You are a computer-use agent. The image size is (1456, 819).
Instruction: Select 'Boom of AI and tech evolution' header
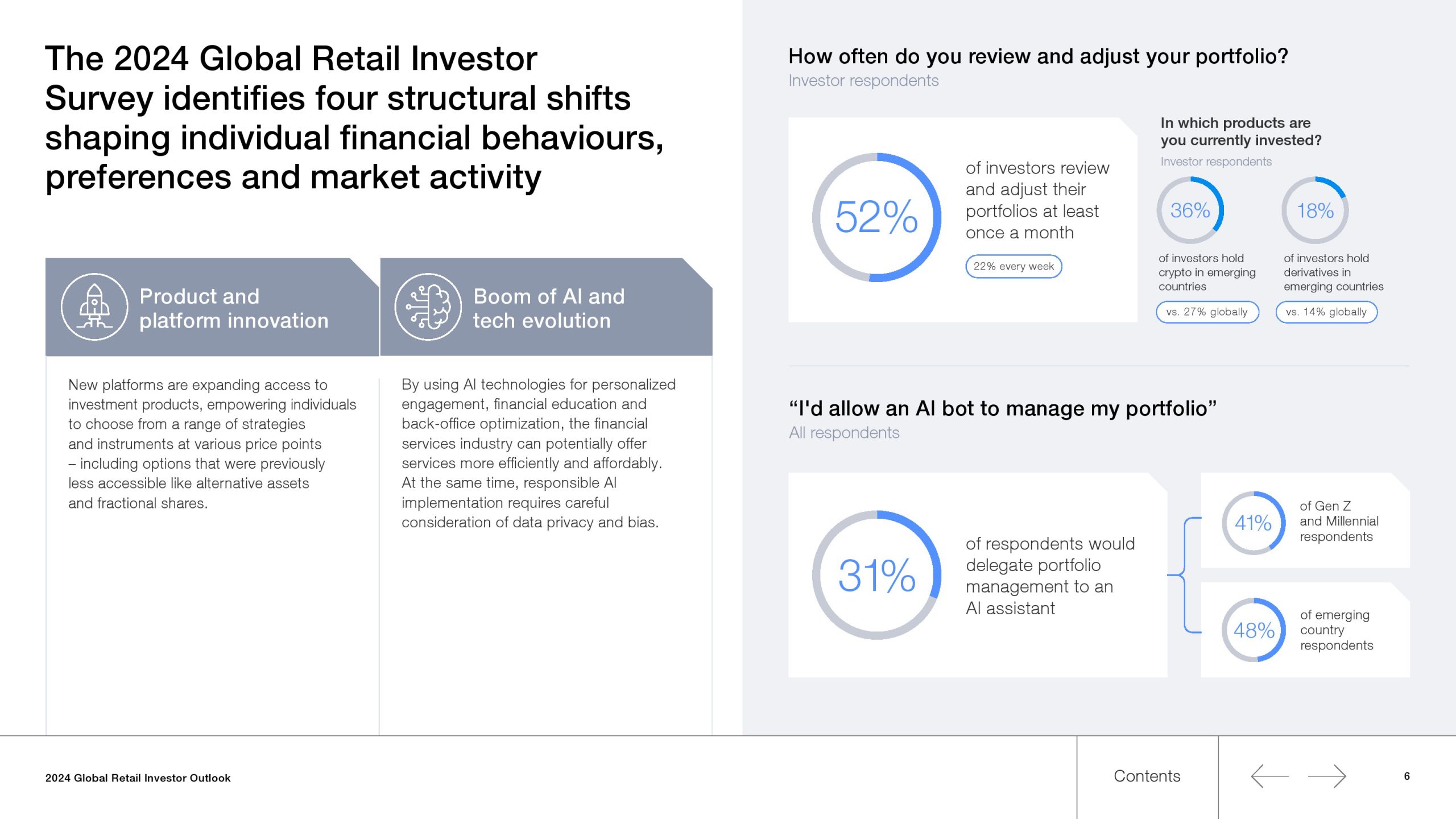(x=549, y=308)
